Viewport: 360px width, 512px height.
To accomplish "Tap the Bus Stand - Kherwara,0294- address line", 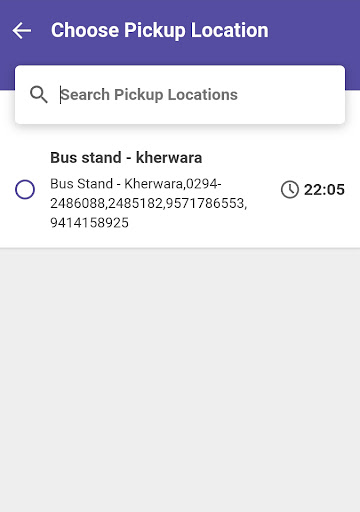I will 136,184.
